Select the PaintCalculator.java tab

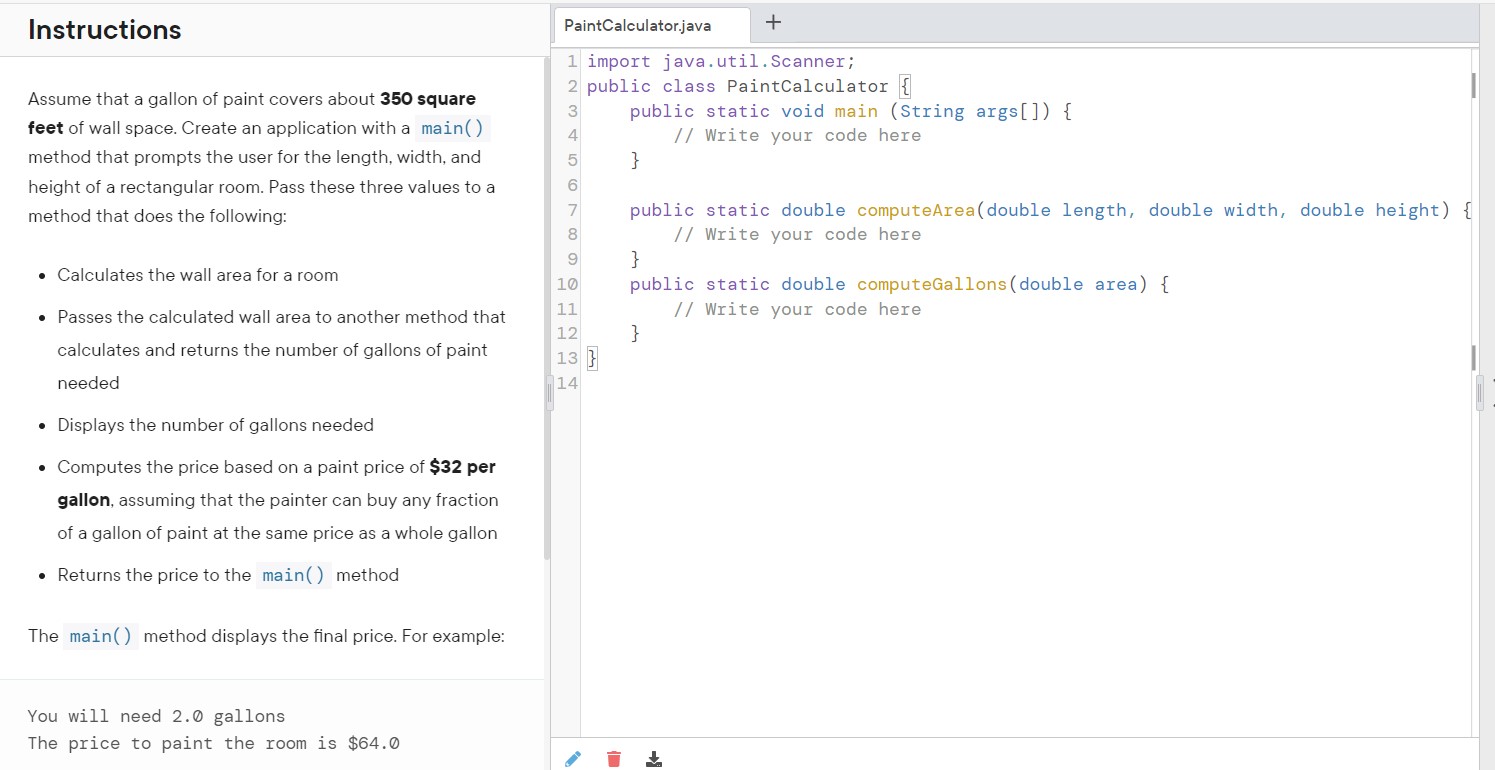click(x=650, y=25)
